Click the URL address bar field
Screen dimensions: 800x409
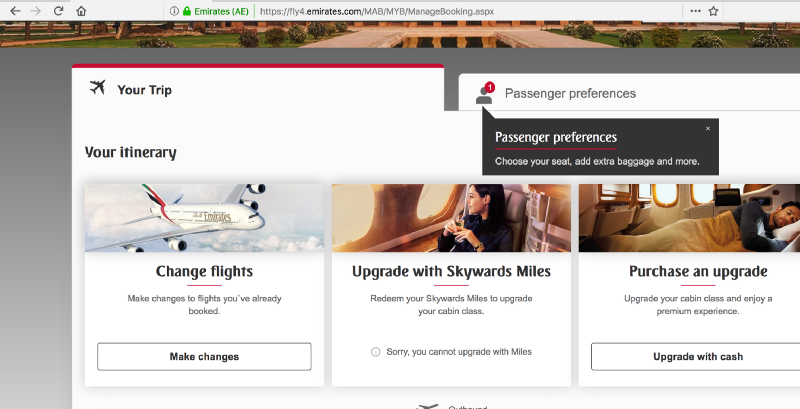[x=469, y=11]
